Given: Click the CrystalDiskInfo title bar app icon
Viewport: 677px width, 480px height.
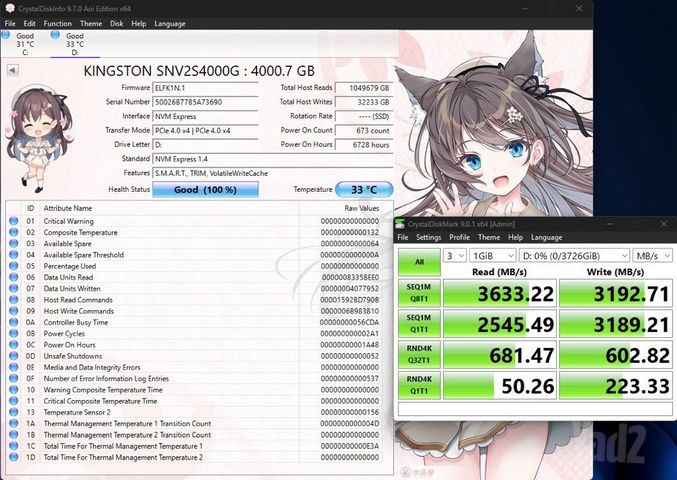Looking at the screenshot, I should (9, 8).
